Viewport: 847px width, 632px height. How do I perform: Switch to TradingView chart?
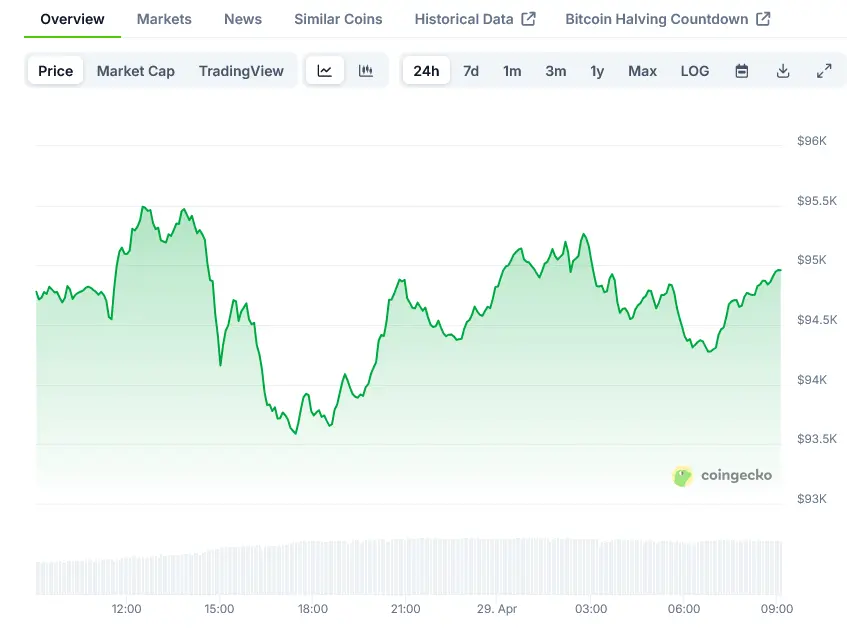point(241,71)
